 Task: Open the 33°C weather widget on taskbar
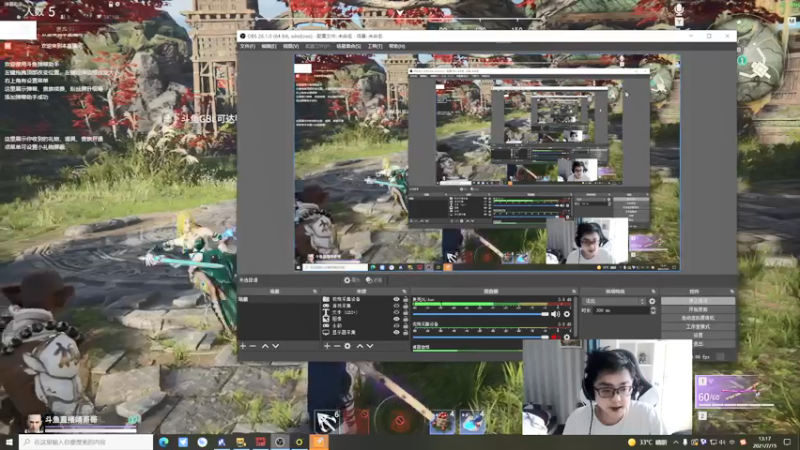(647, 442)
